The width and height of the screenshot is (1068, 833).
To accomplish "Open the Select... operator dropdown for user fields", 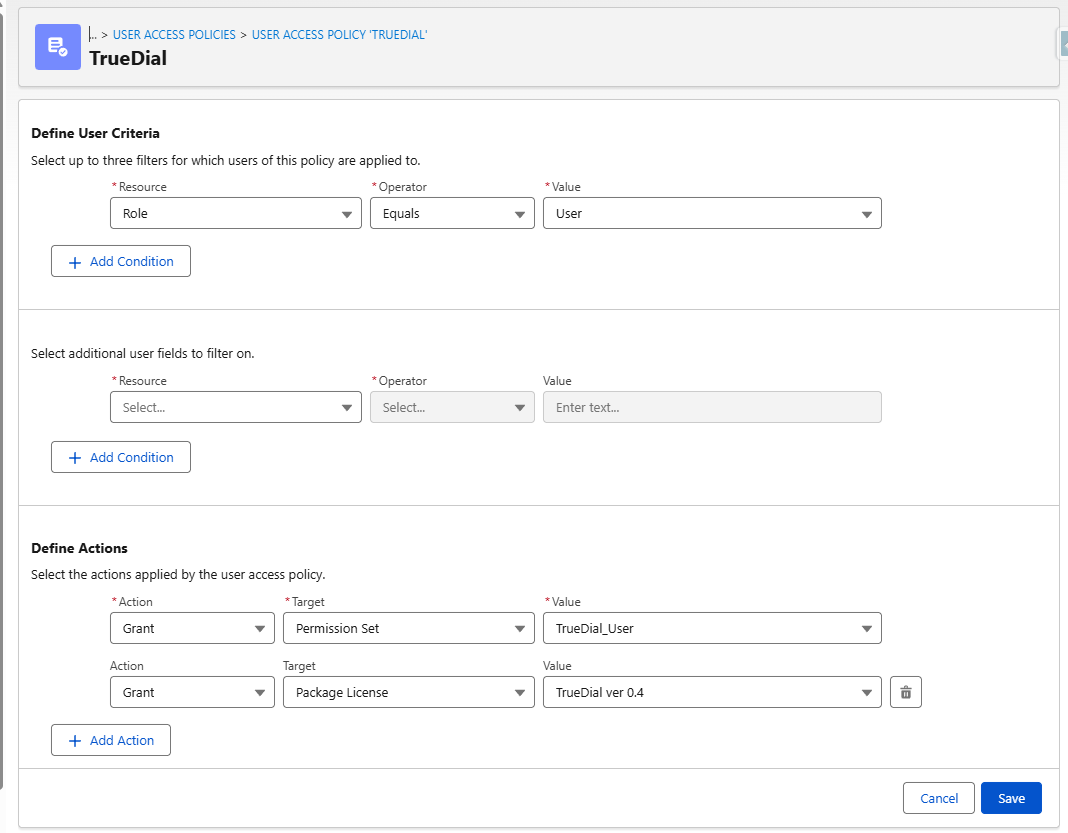I will pyautogui.click(x=519, y=407).
